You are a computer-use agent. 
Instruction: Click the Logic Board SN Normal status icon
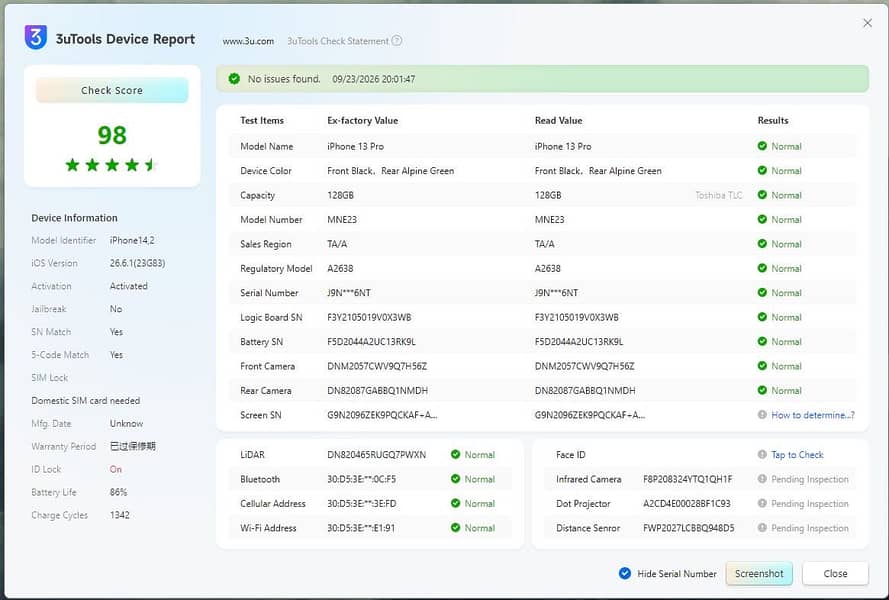(x=762, y=316)
